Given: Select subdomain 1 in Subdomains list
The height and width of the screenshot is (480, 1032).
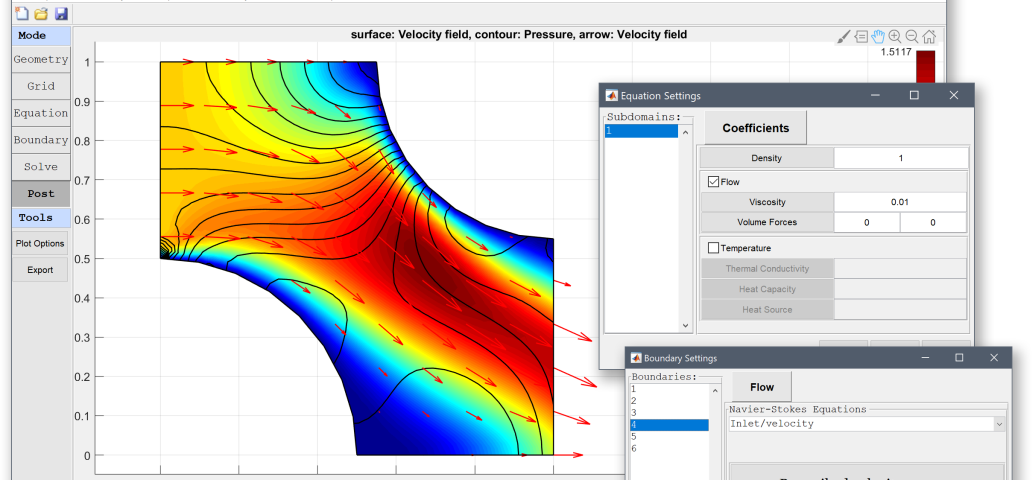Looking at the screenshot, I should [642, 131].
